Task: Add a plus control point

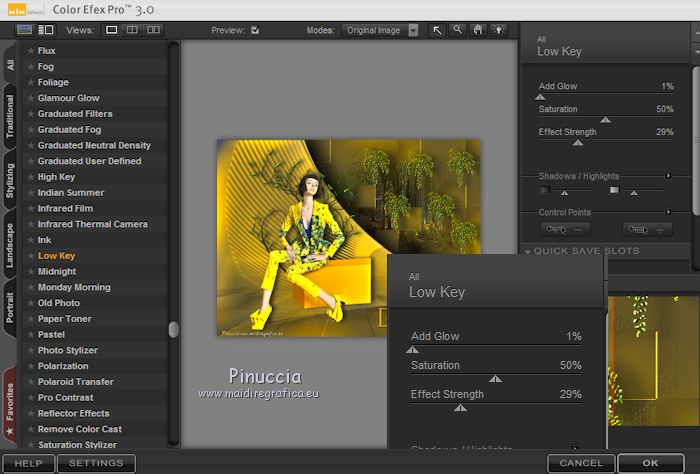Action: click(647, 229)
